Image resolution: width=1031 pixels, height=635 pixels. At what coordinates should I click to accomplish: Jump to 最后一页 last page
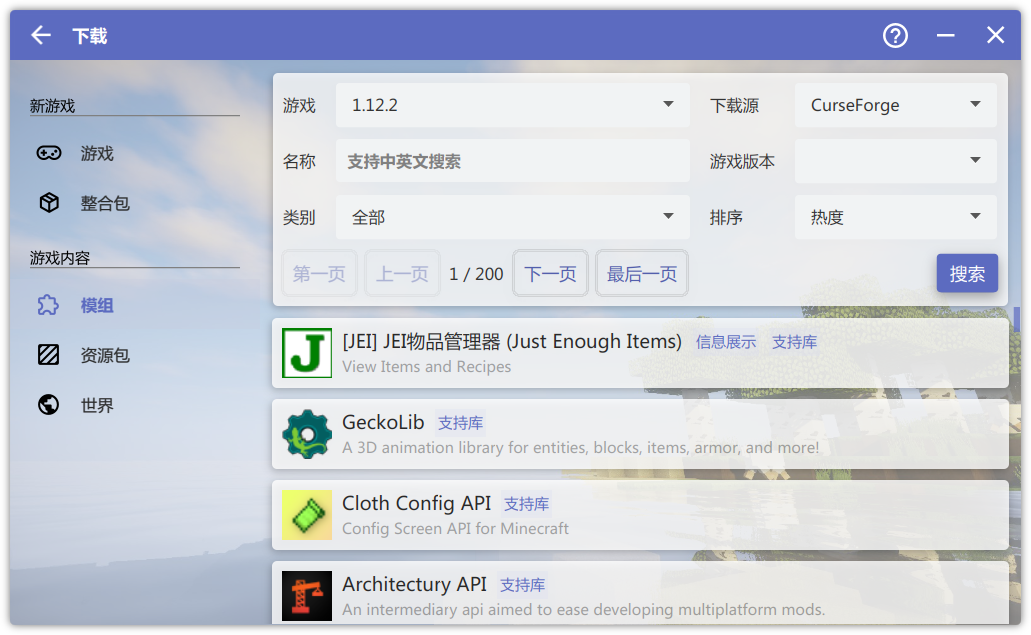[x=641, y=274]
